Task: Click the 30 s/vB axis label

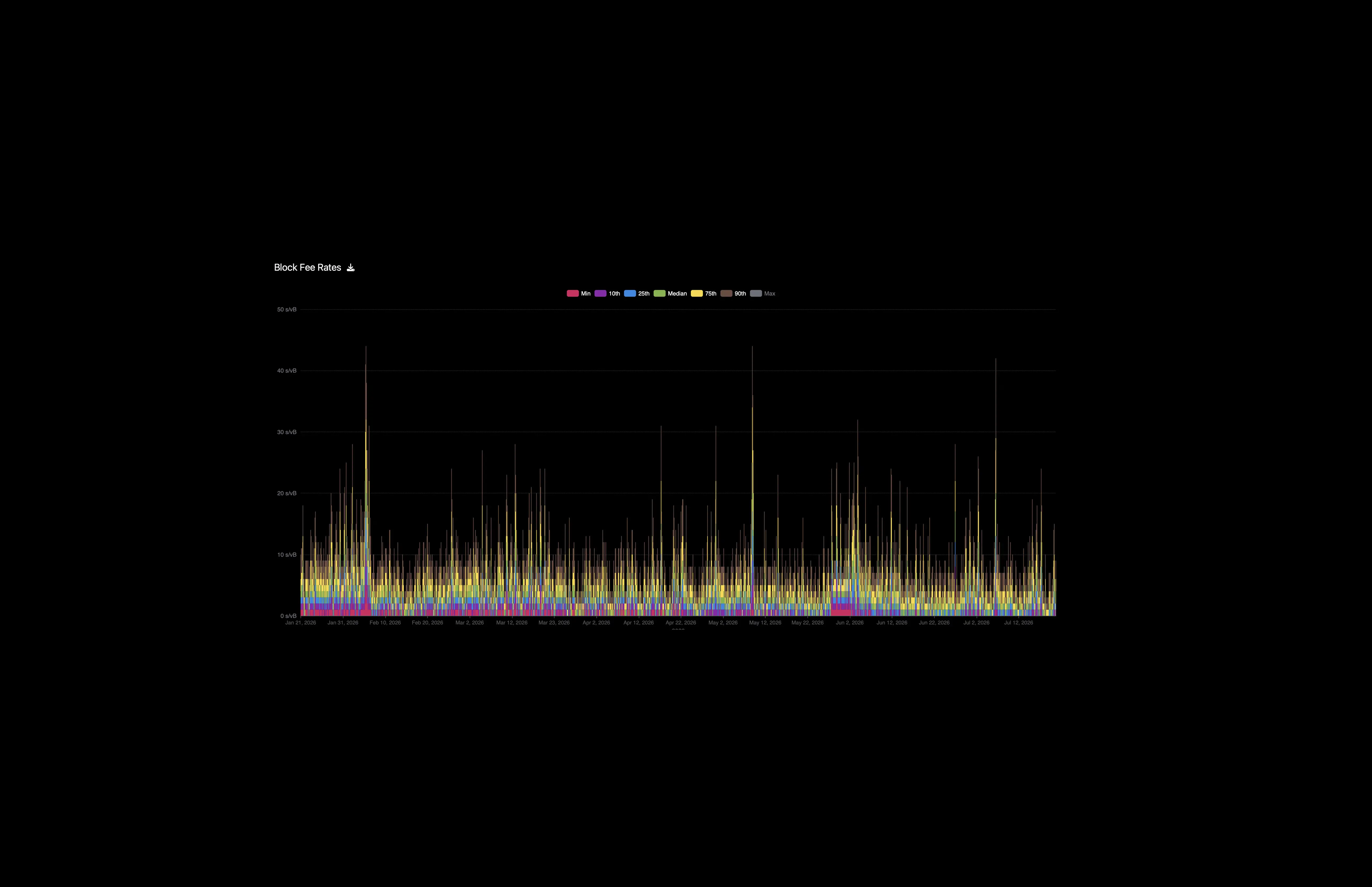Action: [x=287, y=432]
